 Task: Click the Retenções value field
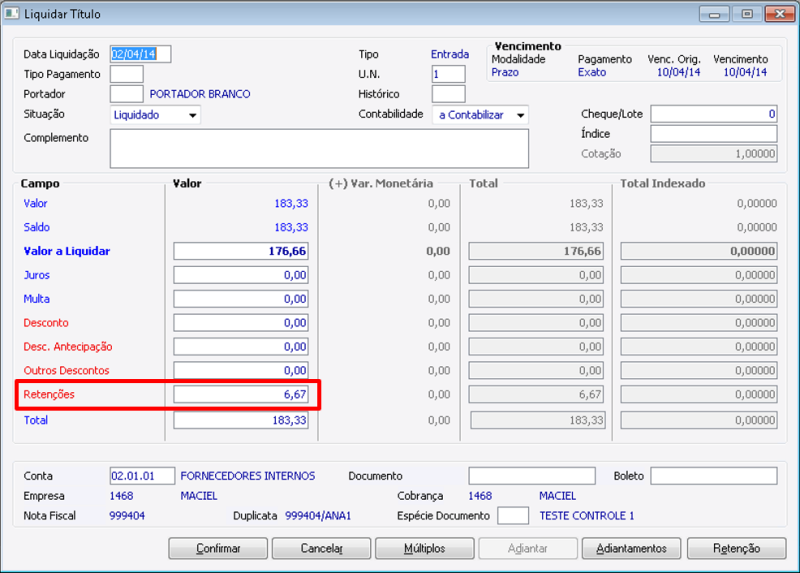[240, 395]
